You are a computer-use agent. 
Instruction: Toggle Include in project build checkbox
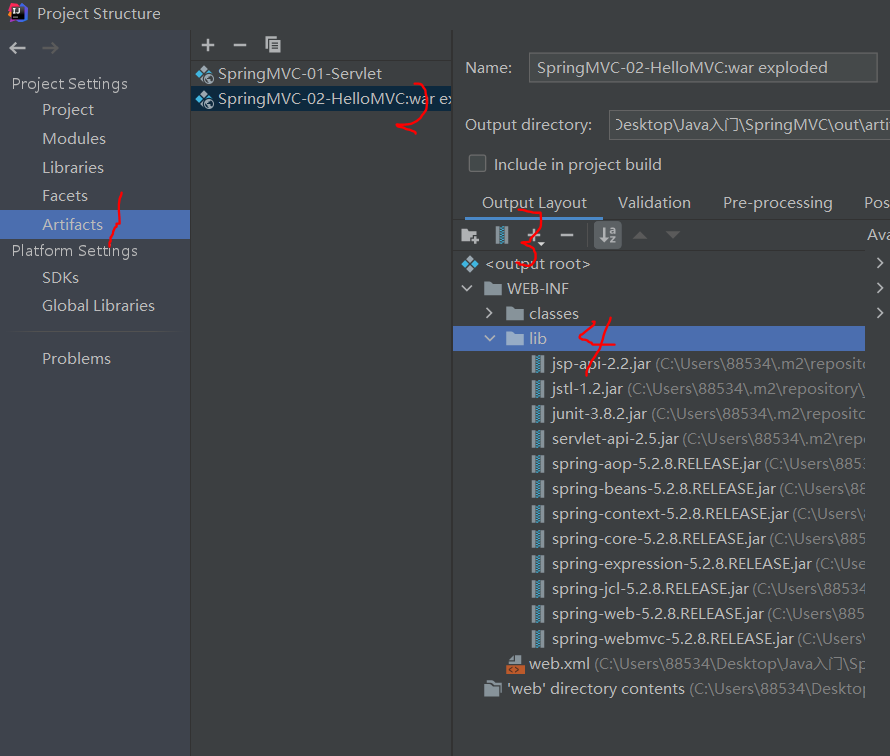(x=477, y=163)
